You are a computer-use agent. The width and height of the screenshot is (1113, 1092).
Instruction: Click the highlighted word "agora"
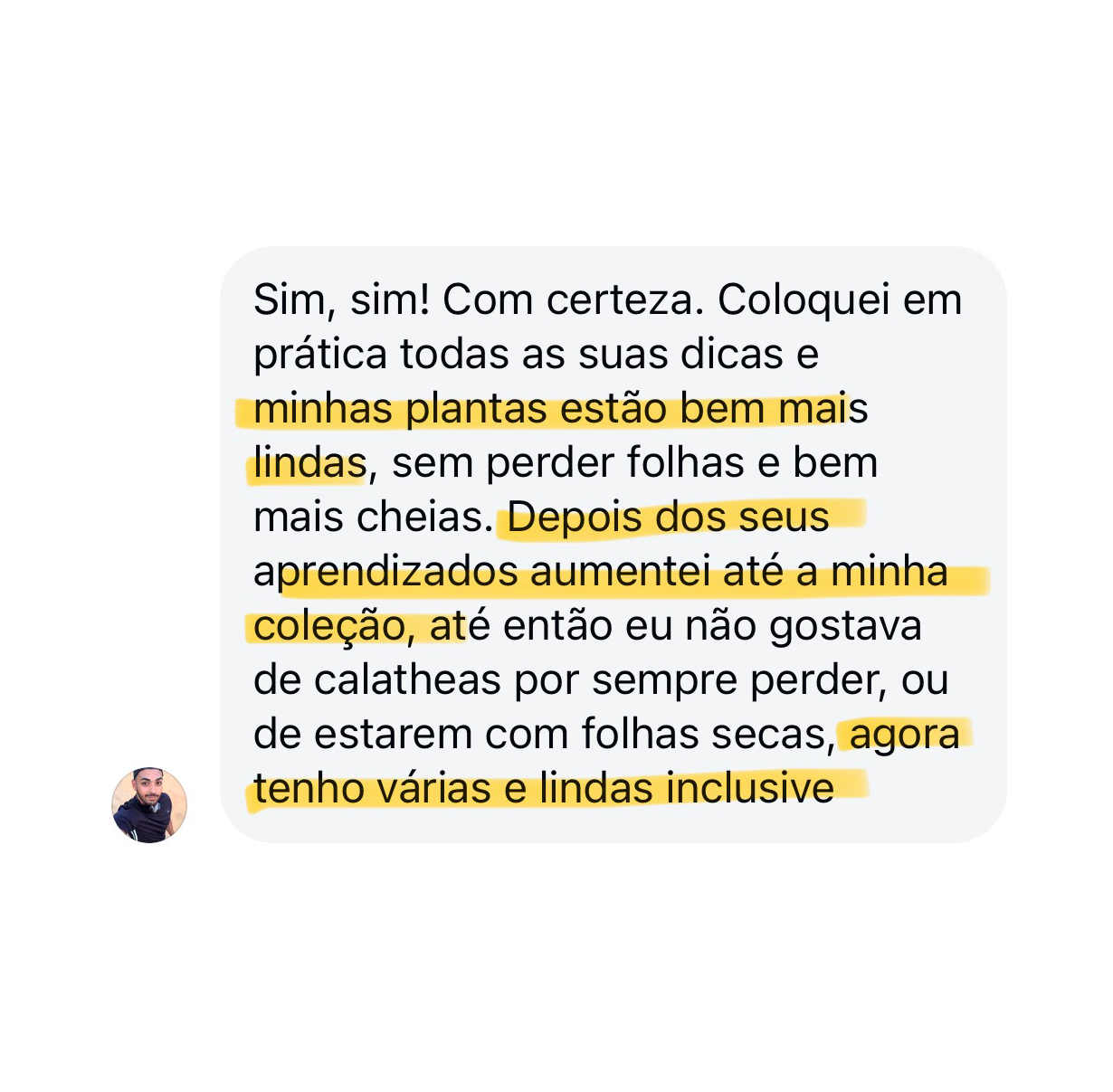[905, 736]
